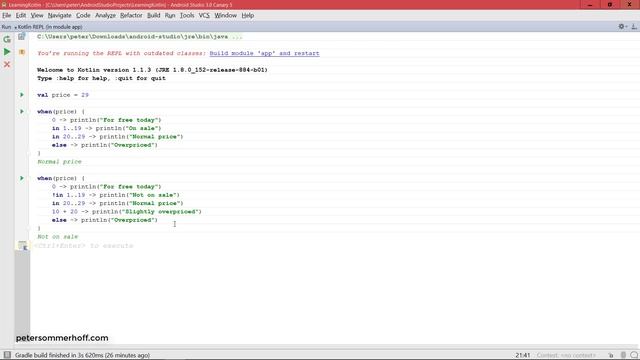Open the Tools menu
This screenshot has width=640, height=360.
pyautogui.click(x=187, y=15)
